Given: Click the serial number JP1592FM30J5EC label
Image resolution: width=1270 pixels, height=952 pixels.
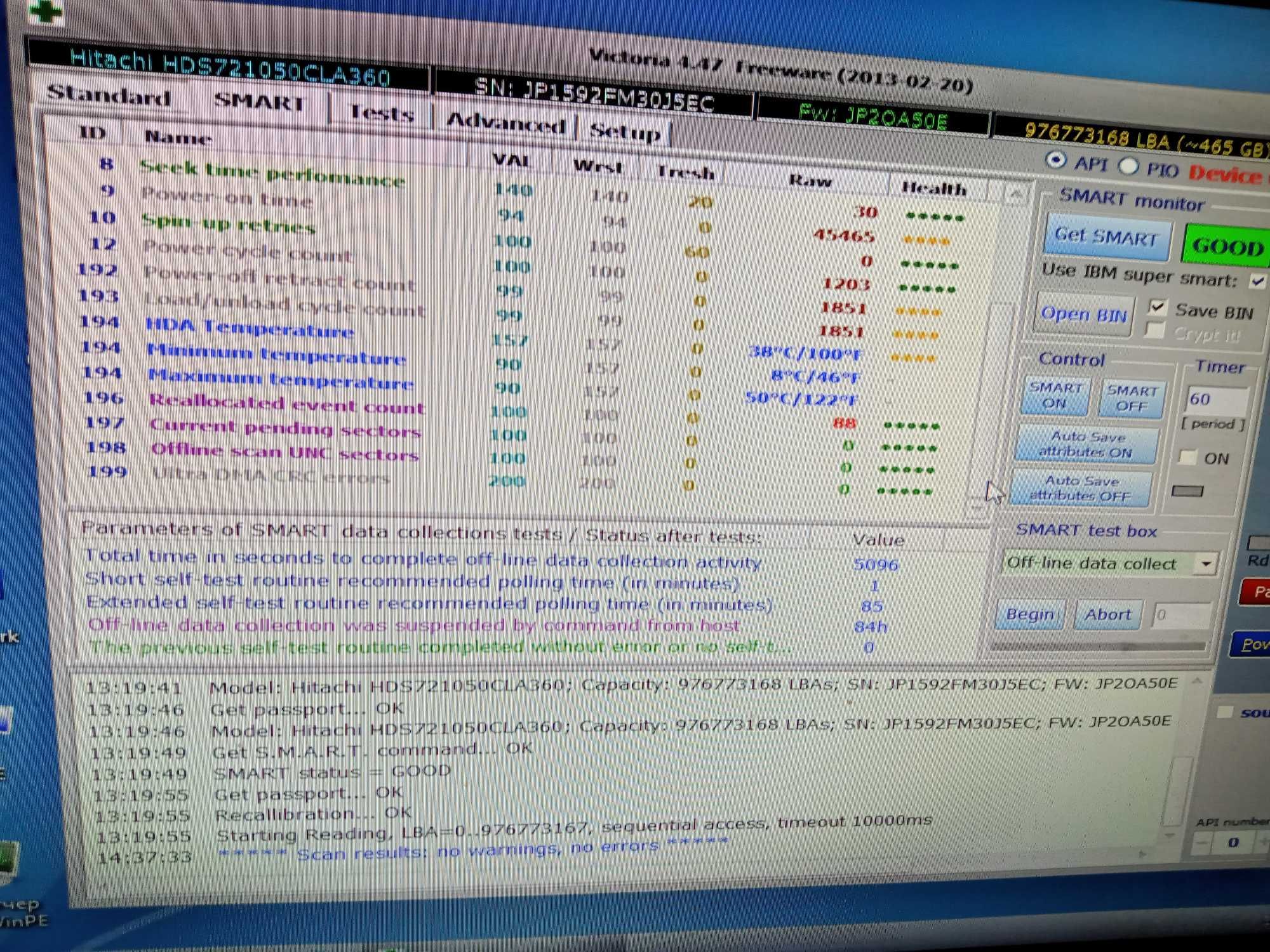Looking at the screenshot, I should click(x=594, y=94).
